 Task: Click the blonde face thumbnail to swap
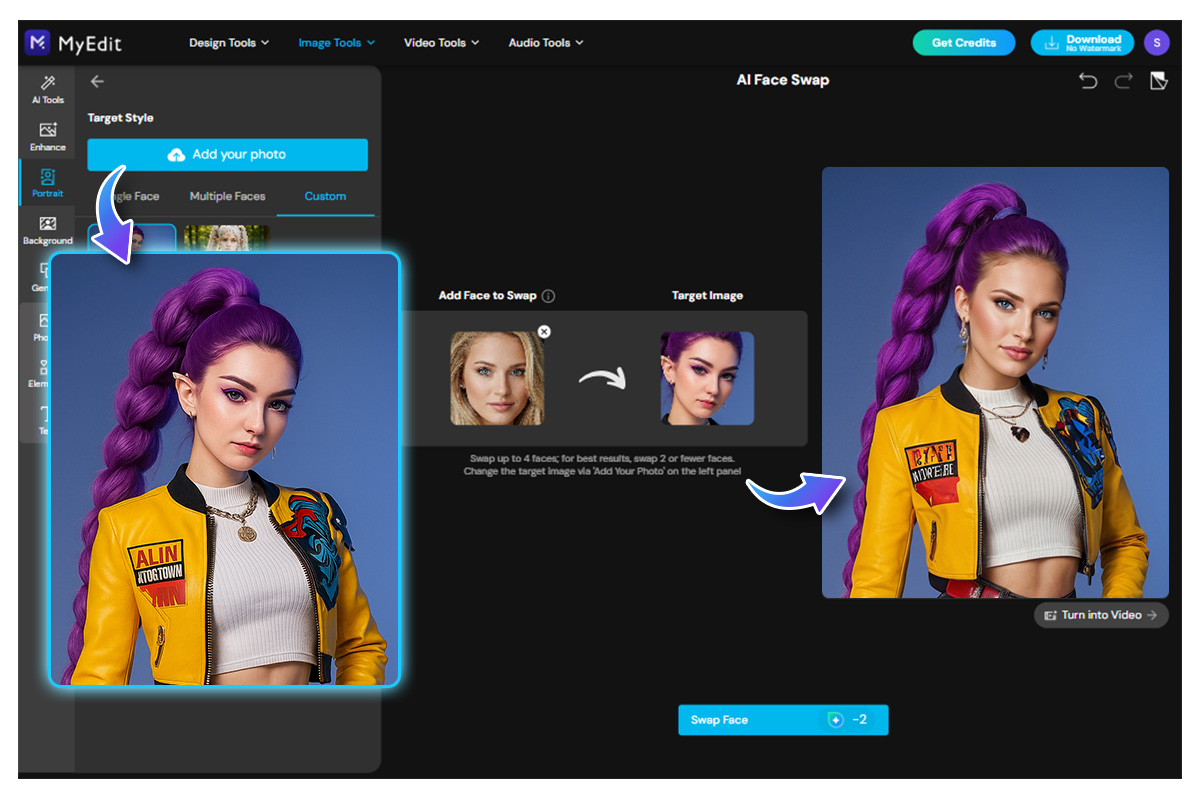[497, 378]
